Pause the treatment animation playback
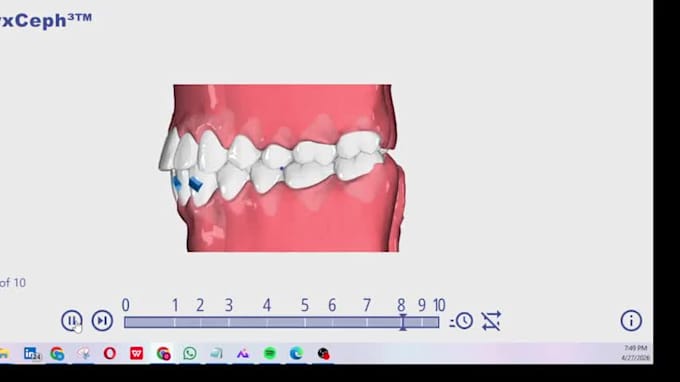Screen dimensions: 680x382 click(72, 321)
